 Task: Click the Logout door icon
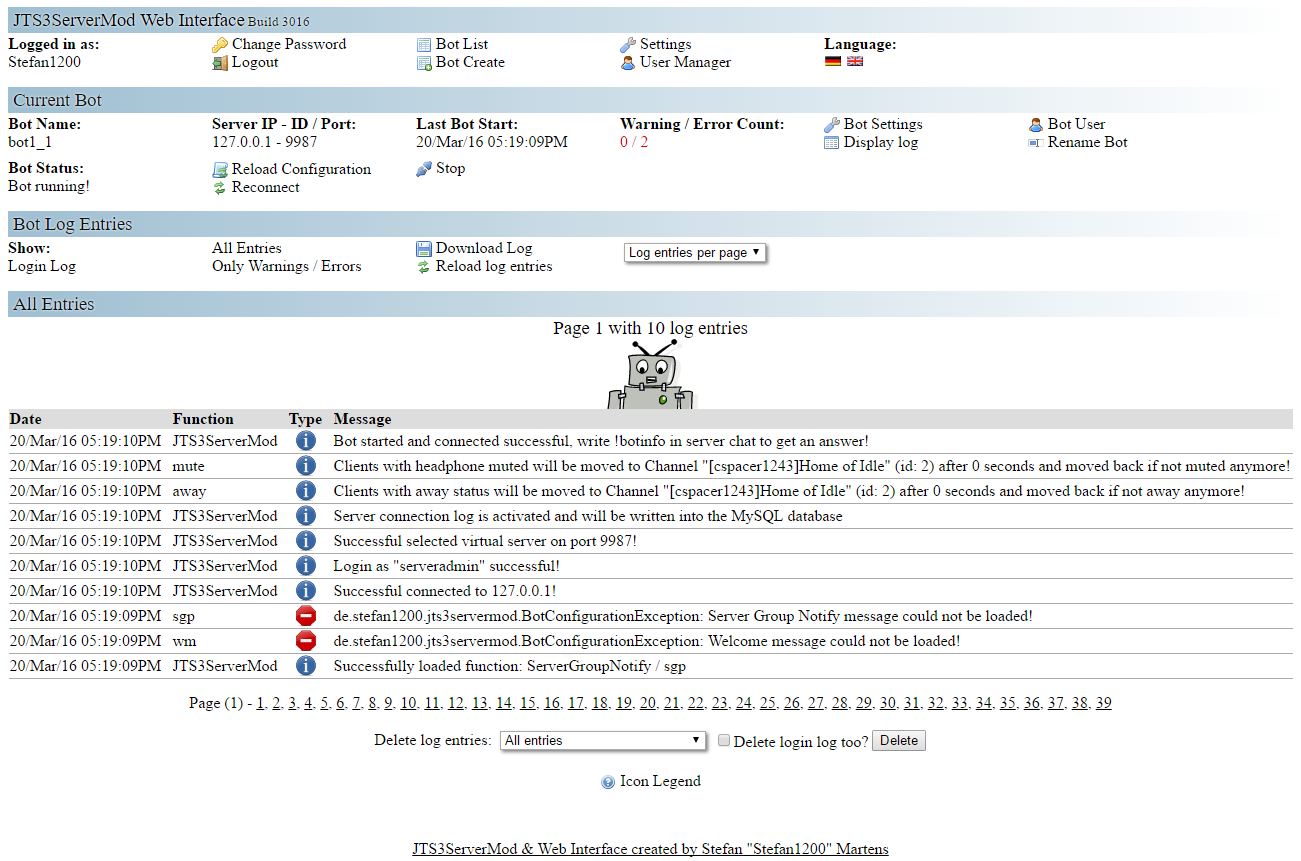[x=220, y=63]
